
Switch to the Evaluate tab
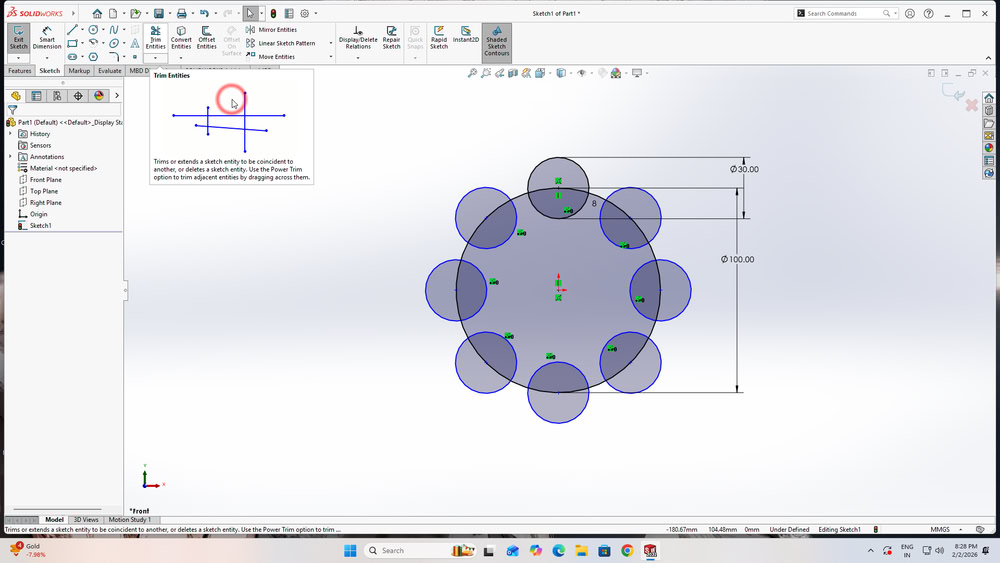110,71
